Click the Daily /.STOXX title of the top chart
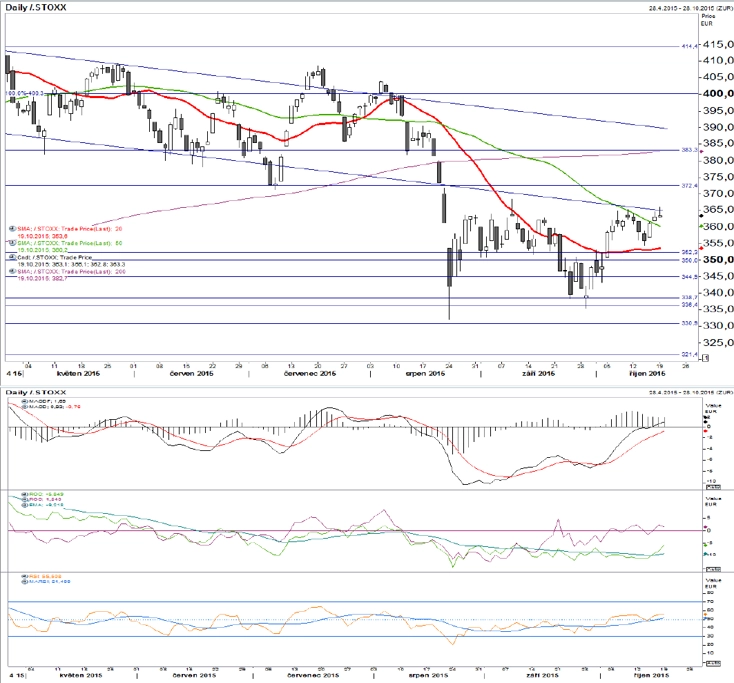The height and width of the screenshot is (683, 734). [x=36, y=7]
